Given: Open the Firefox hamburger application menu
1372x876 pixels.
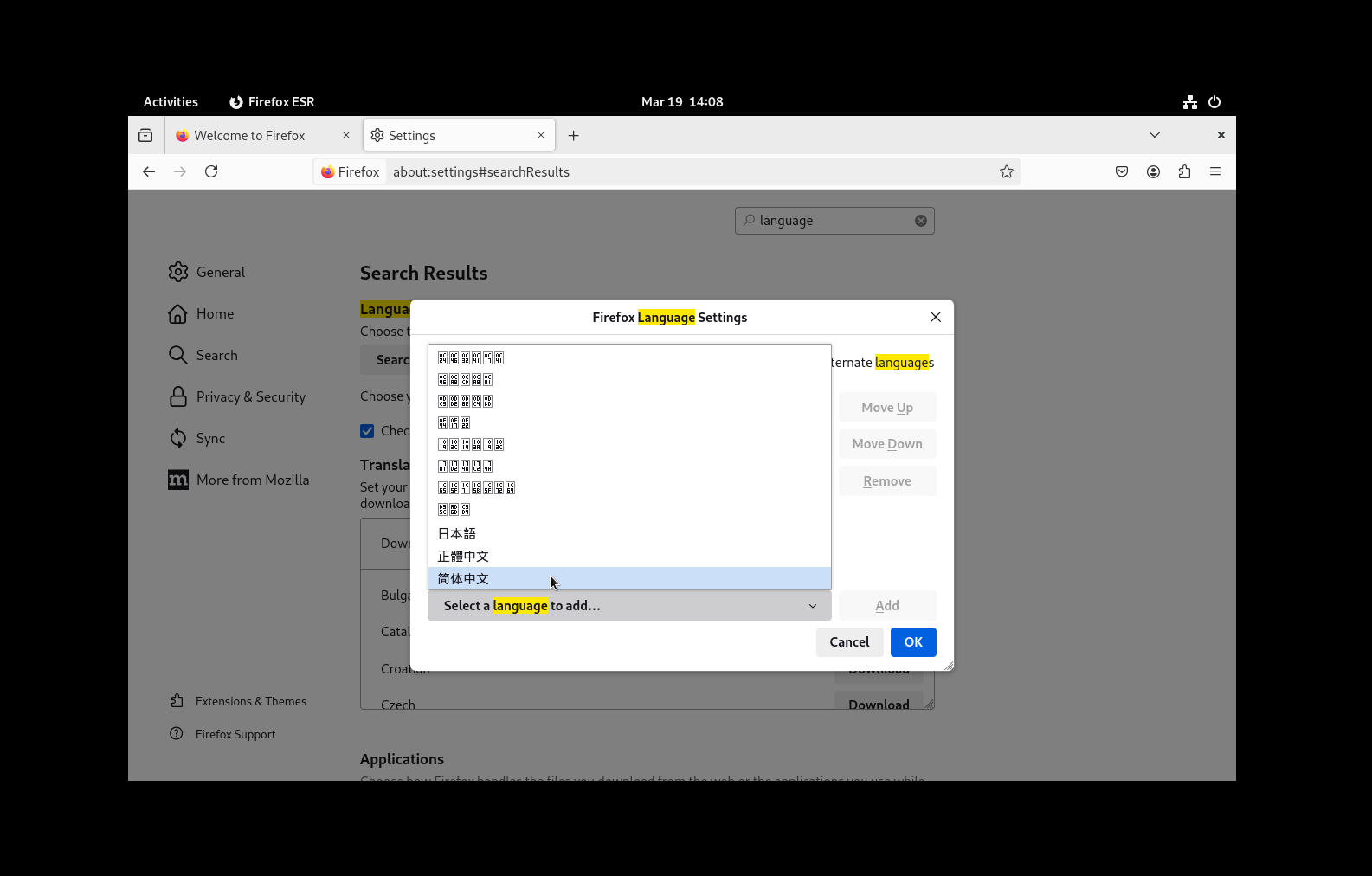Looking at the screenshot, I should coord(1215,171).
